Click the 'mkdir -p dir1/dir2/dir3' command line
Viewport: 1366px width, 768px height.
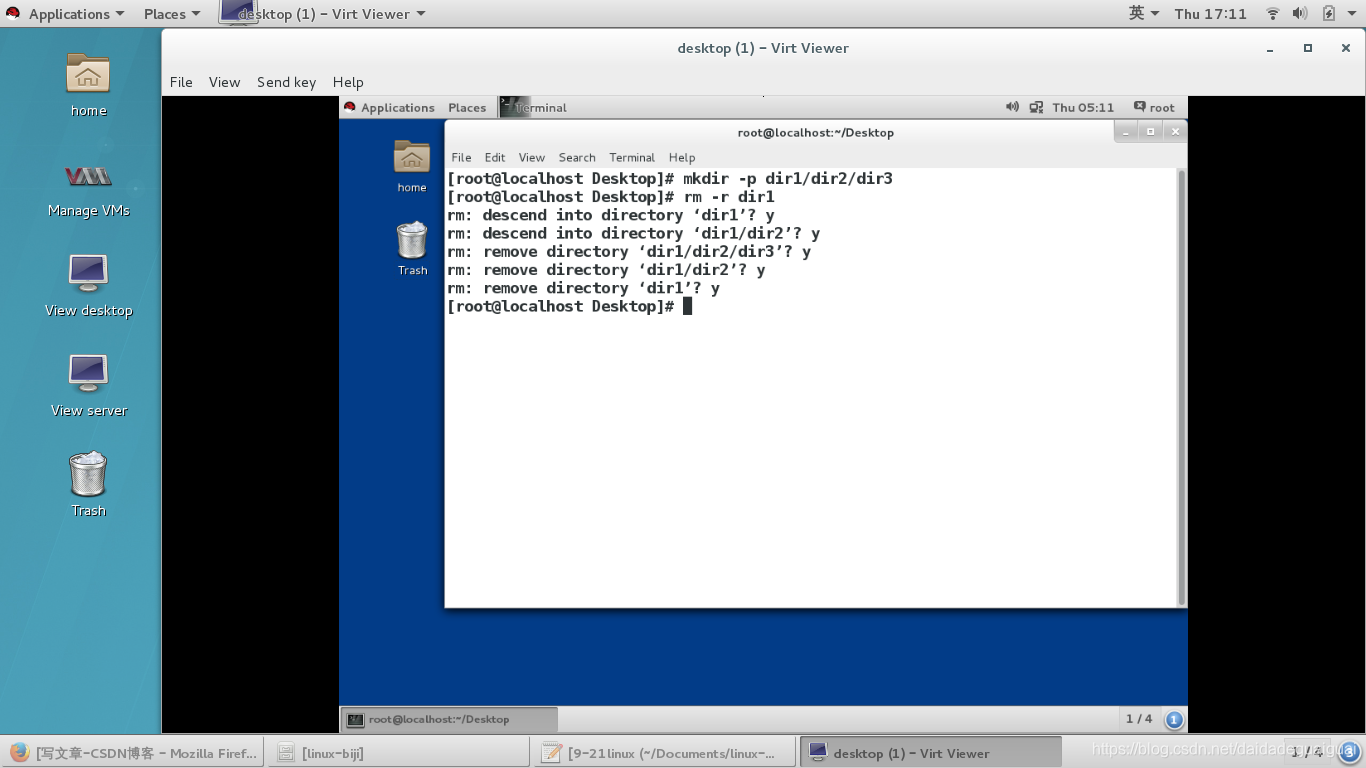pyautogui.click(x=670, y=178)
